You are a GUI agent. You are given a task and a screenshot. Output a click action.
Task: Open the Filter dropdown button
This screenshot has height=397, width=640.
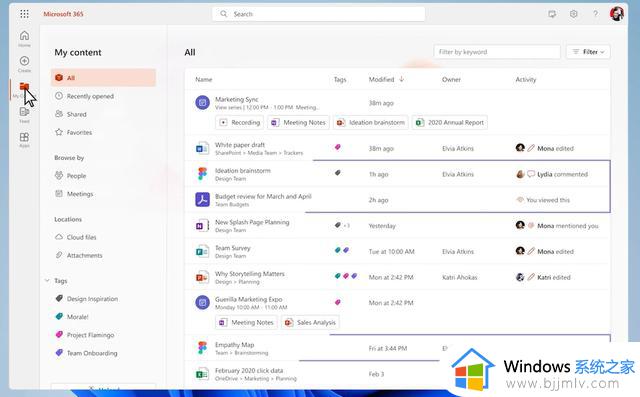588,52
